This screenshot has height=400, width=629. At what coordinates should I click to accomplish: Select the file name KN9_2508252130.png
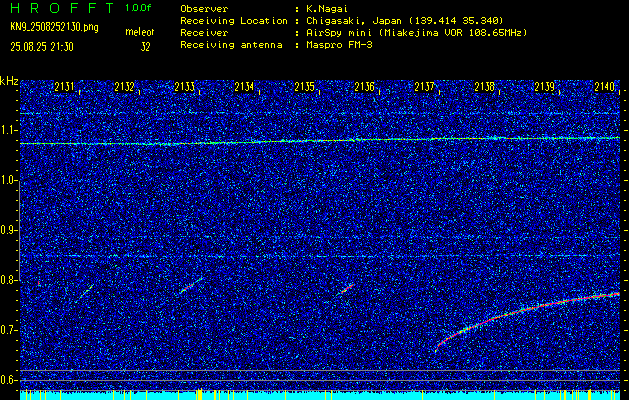(54, 27)
